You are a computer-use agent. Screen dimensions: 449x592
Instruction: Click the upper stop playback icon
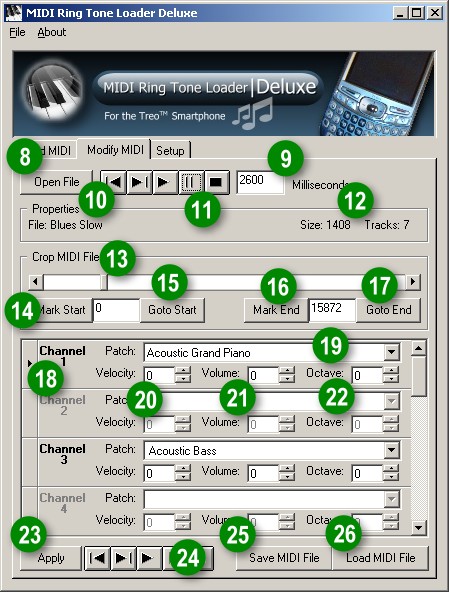tap(216, 182)
